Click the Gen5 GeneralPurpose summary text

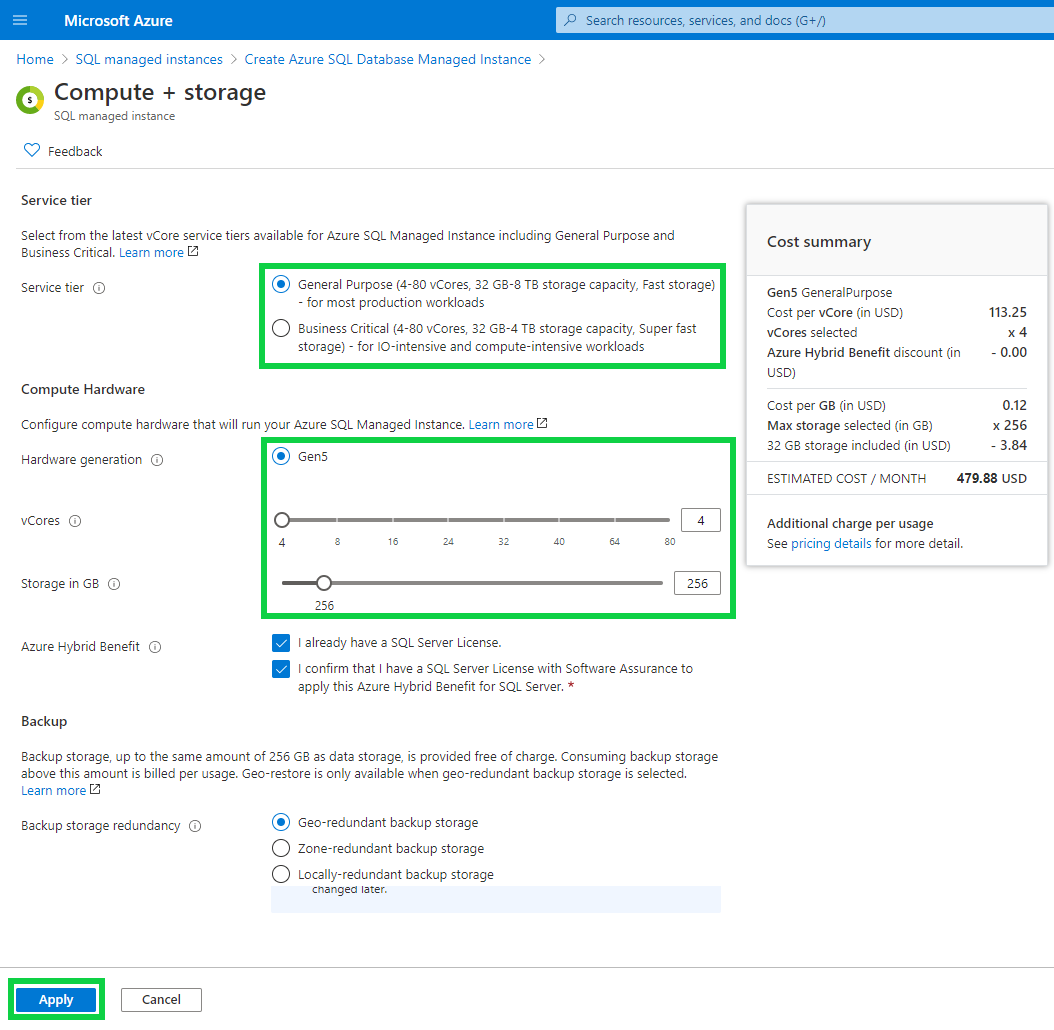click(829, 292)
